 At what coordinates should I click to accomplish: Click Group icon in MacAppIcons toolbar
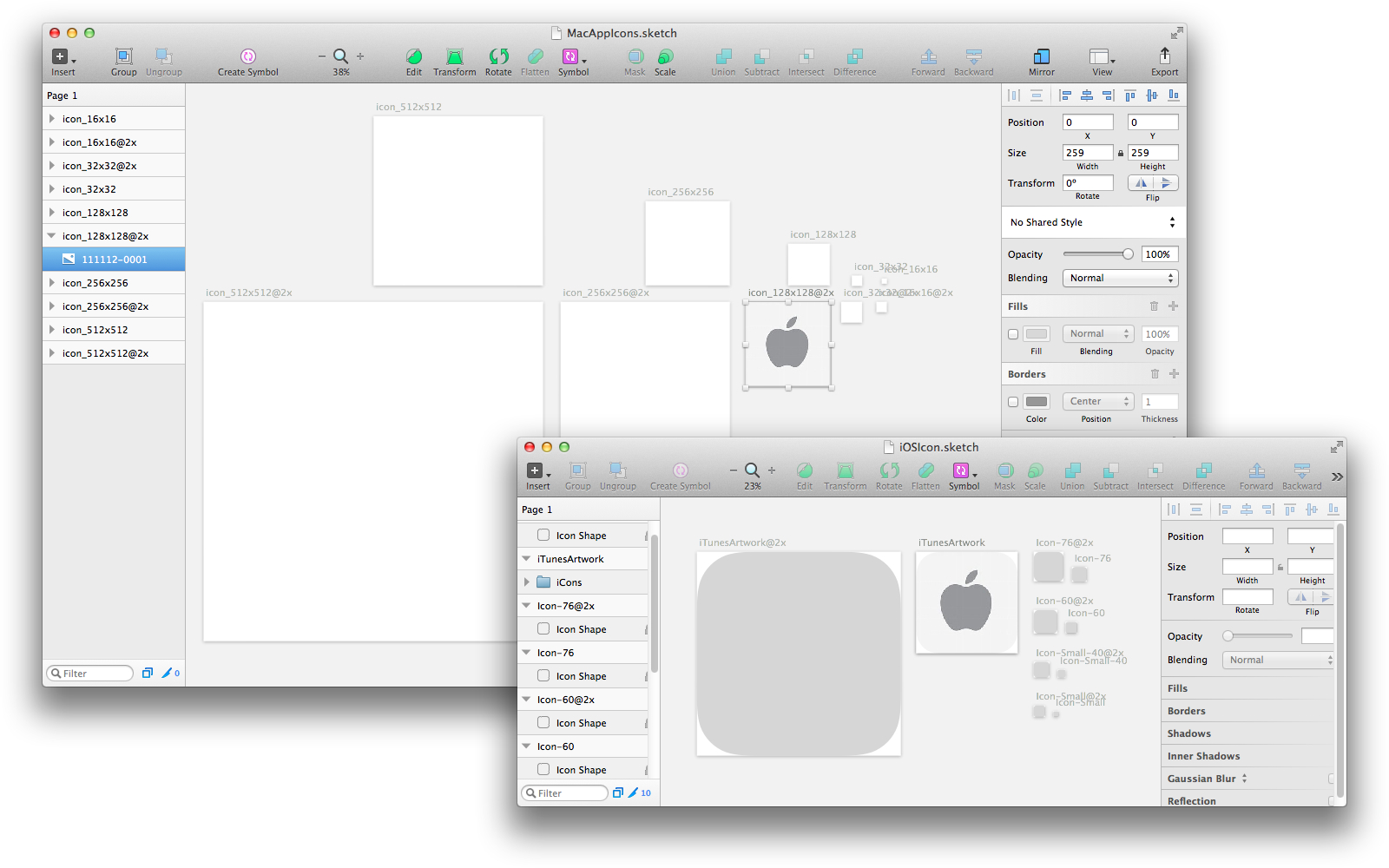point(124,56)
